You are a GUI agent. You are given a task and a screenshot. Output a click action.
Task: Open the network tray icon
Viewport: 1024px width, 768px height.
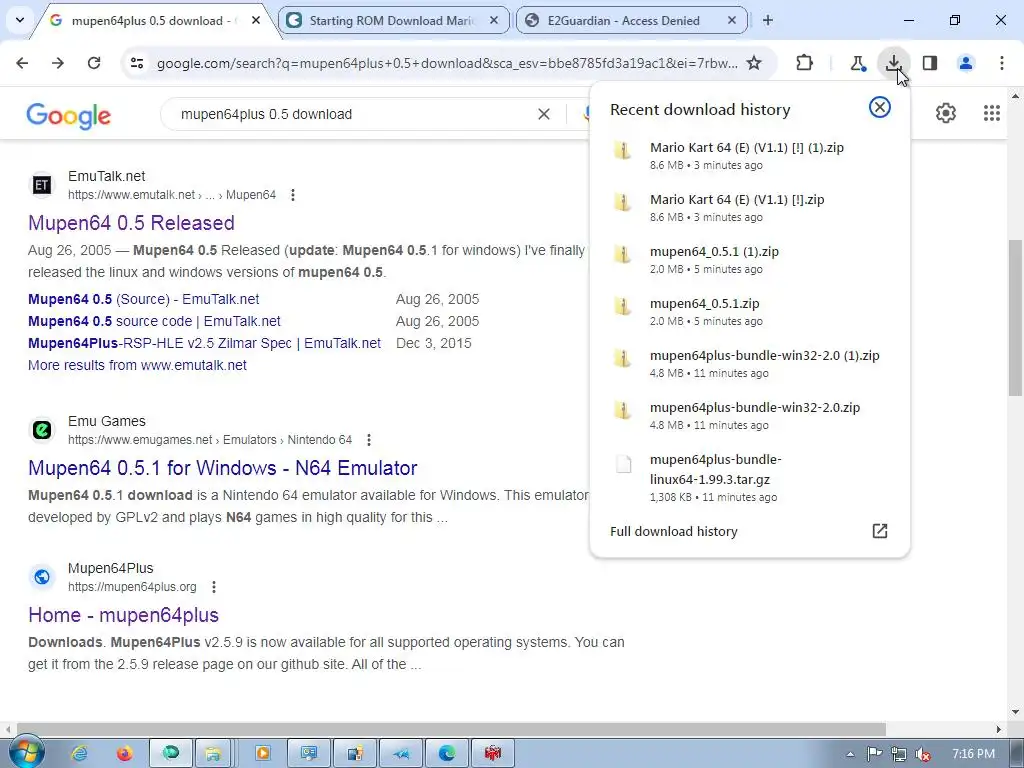point(899,754)
